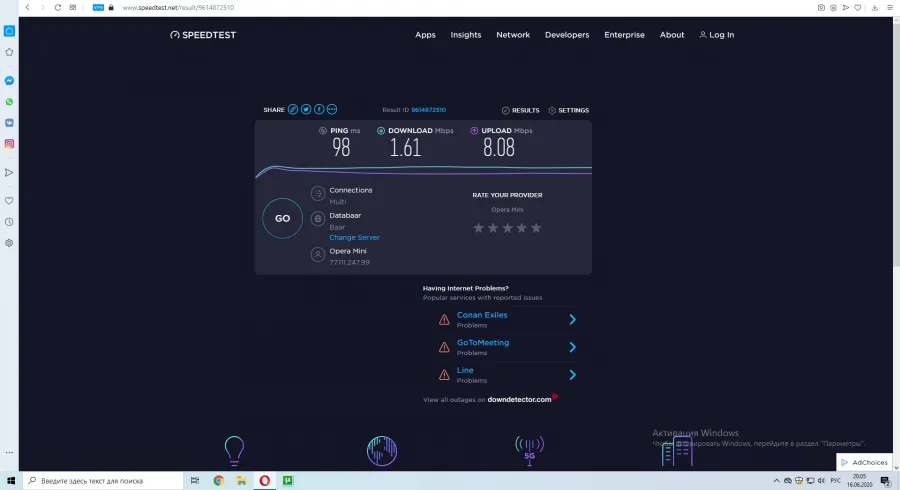Open Line problems link
Viewport: 900px width, 490px height.
tap(465, 370)
